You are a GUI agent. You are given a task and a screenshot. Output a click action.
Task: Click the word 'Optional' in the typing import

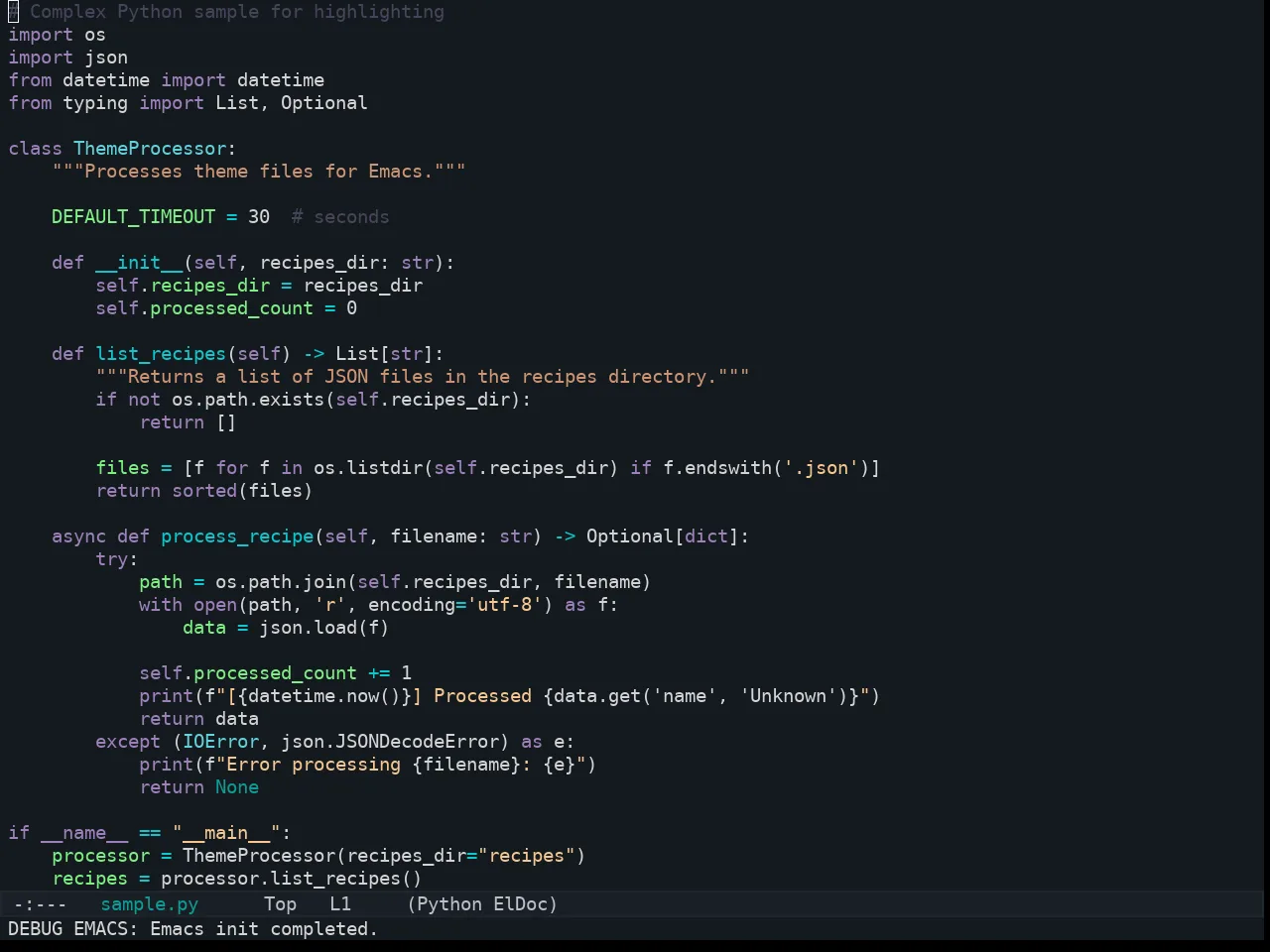tap(324, 103)
